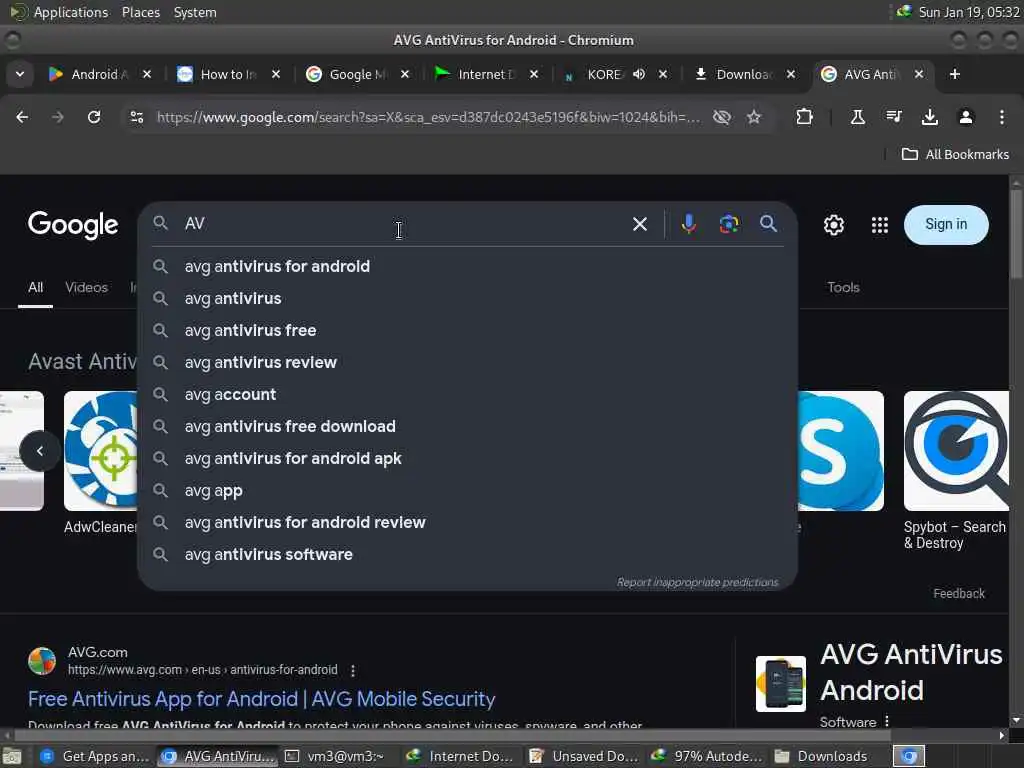This screenshot has width=1024, height=768.
Task: Select suggestion avg antivirus software
Action: click(467, 554)
